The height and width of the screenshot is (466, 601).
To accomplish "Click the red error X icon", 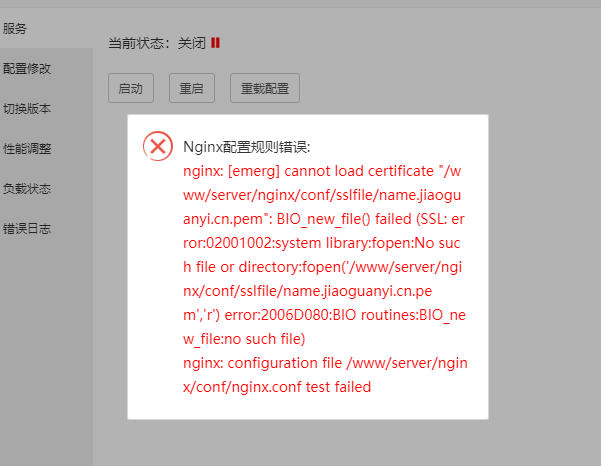I will [158, 146].
